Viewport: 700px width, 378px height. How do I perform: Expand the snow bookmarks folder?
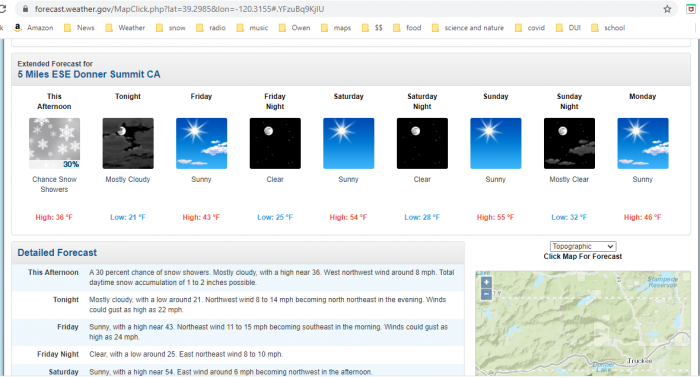171,28
